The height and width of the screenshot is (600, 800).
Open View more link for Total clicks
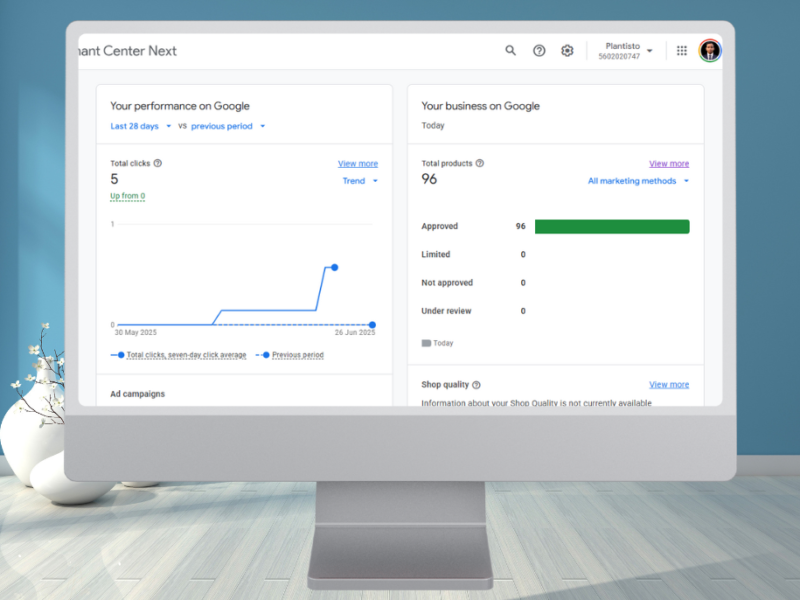click(358, 164)
